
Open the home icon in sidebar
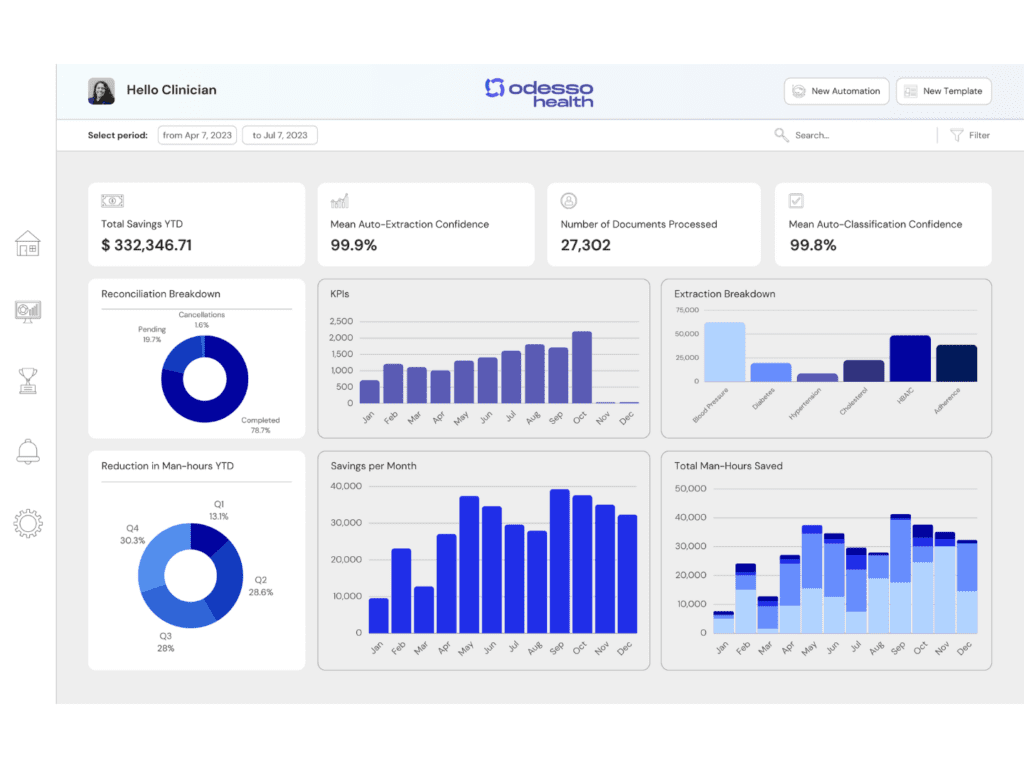[27, 243]
